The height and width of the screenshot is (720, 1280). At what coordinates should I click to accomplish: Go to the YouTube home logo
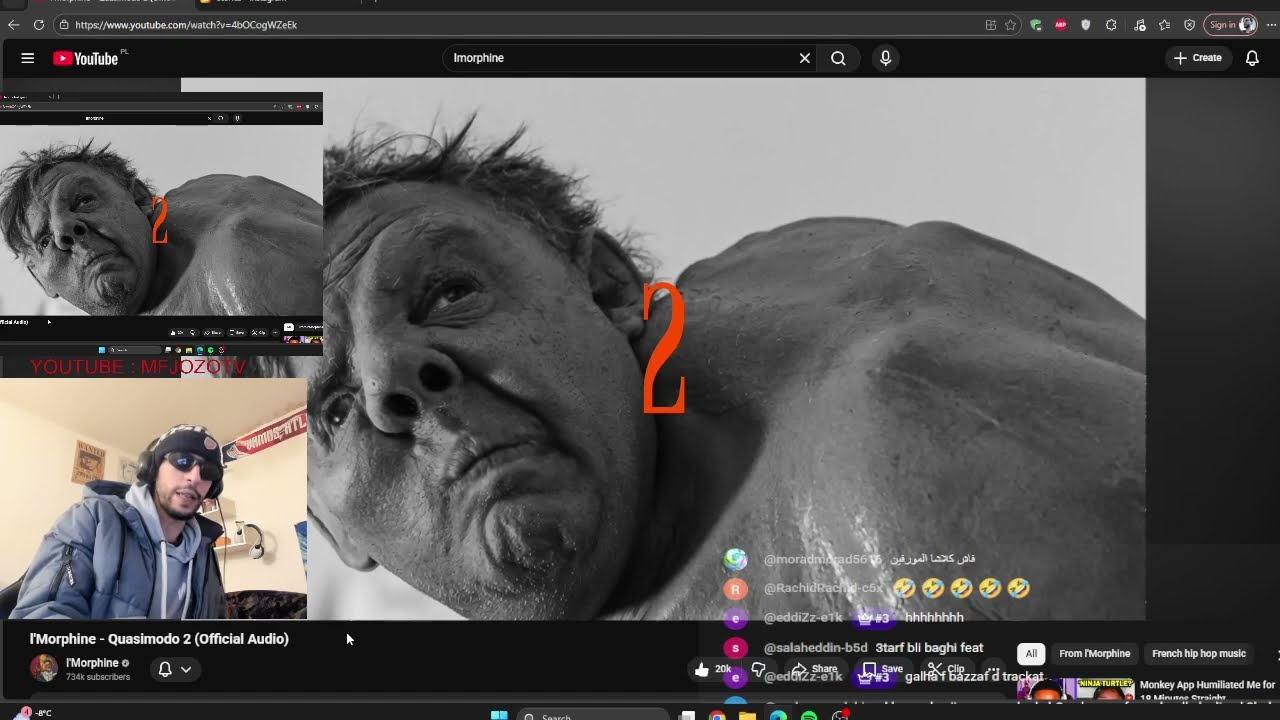86,58
